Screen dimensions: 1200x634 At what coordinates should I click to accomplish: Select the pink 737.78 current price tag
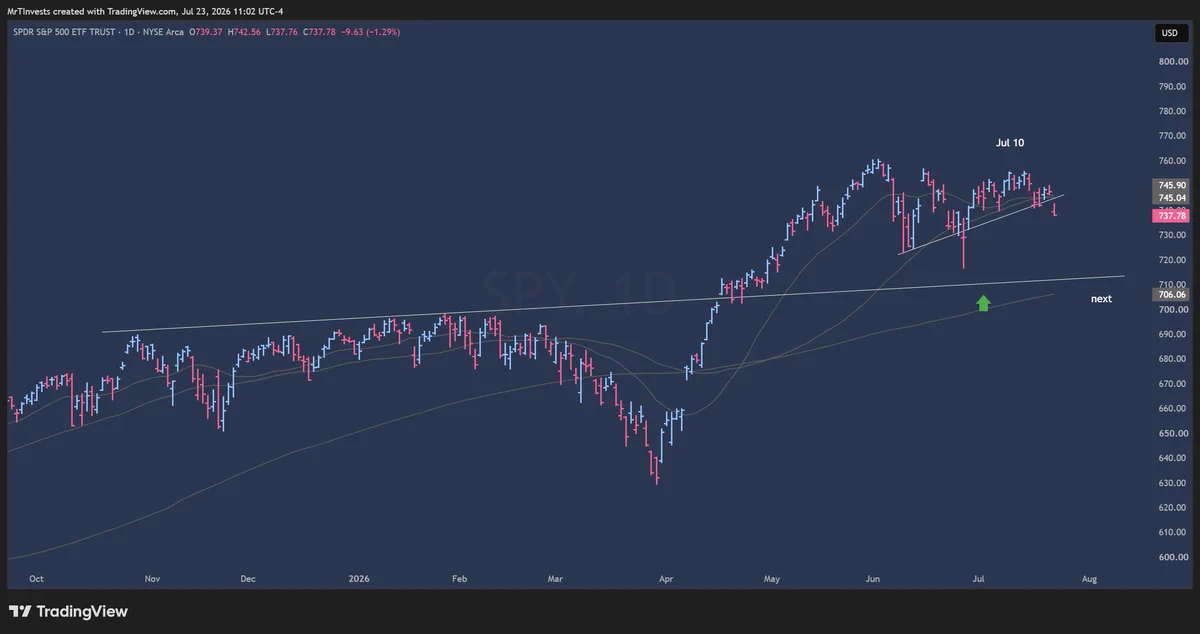pos(1169,215)
